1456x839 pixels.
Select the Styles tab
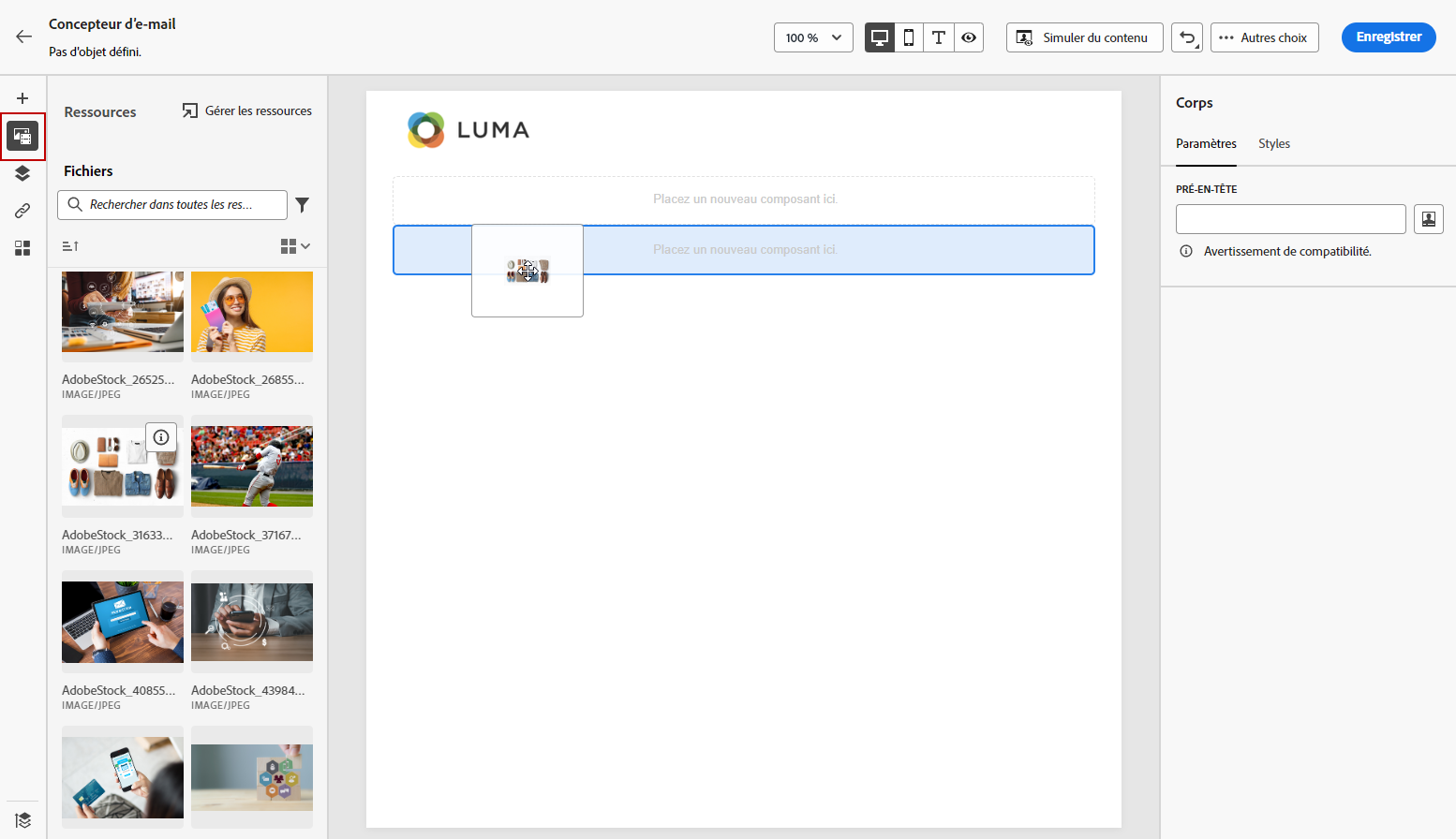(1274, 143)
